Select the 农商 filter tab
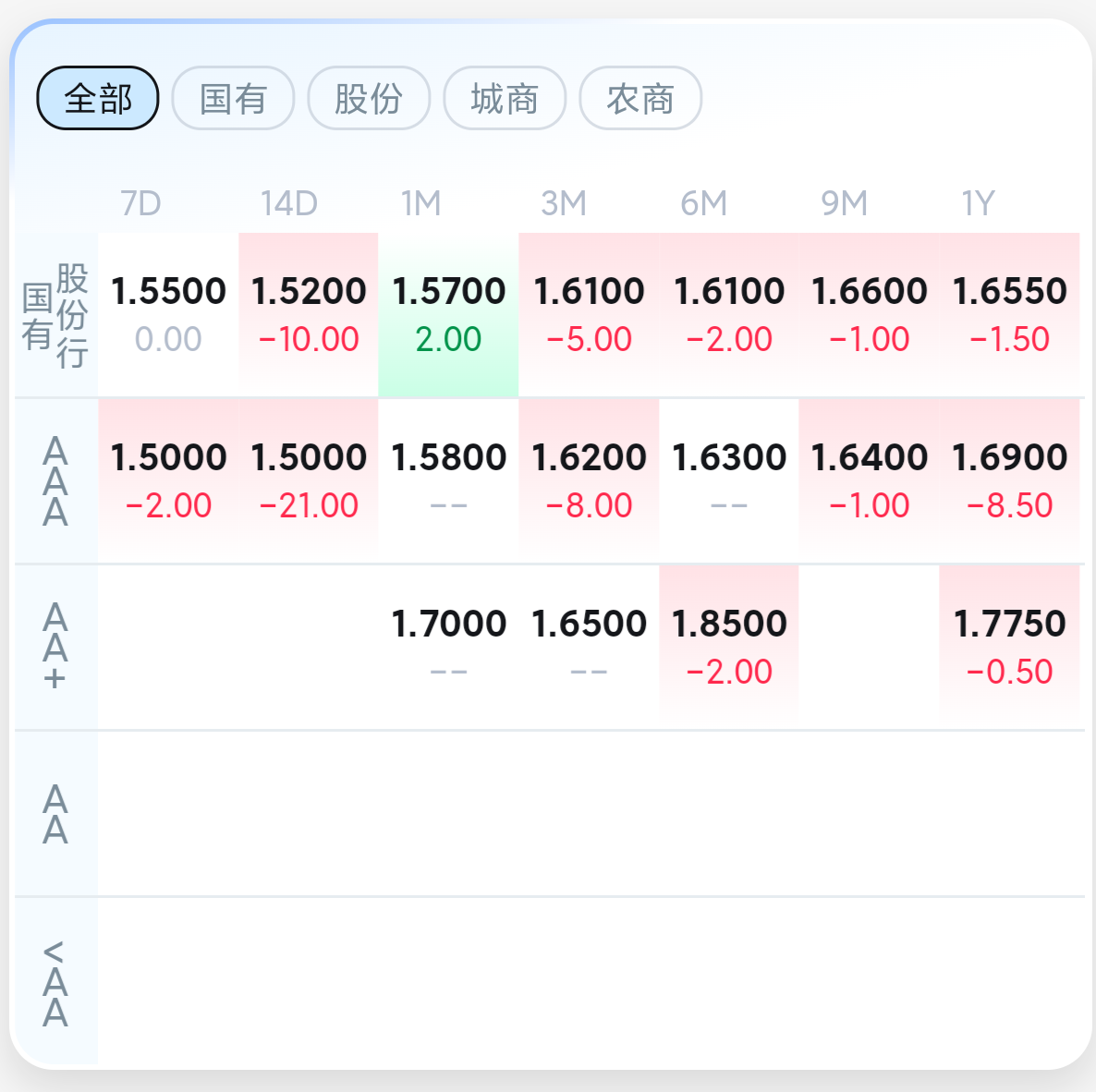 [640, 99]
